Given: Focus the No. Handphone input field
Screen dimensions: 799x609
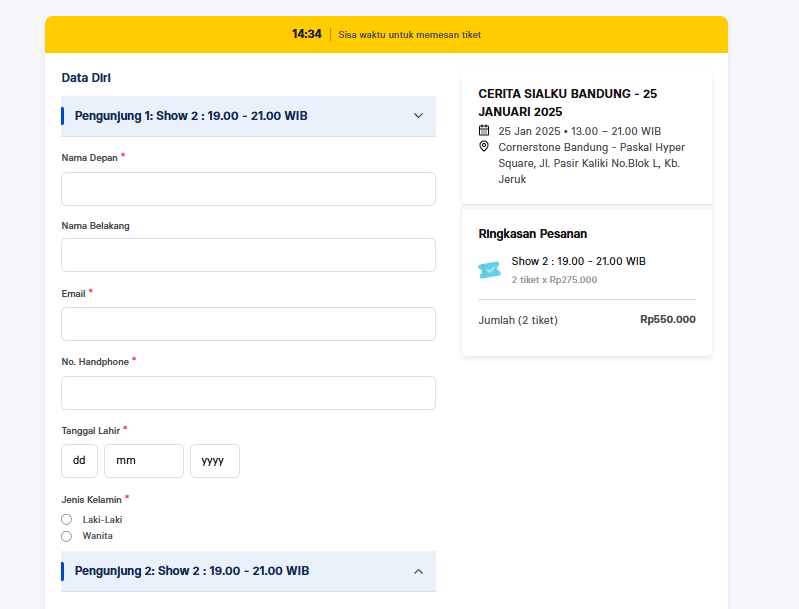Looking at the screenshot, I should [248, 393].
